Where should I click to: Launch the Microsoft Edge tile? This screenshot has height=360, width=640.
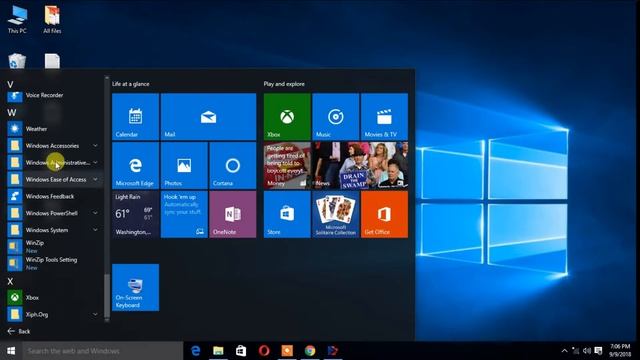click(136, 165)
